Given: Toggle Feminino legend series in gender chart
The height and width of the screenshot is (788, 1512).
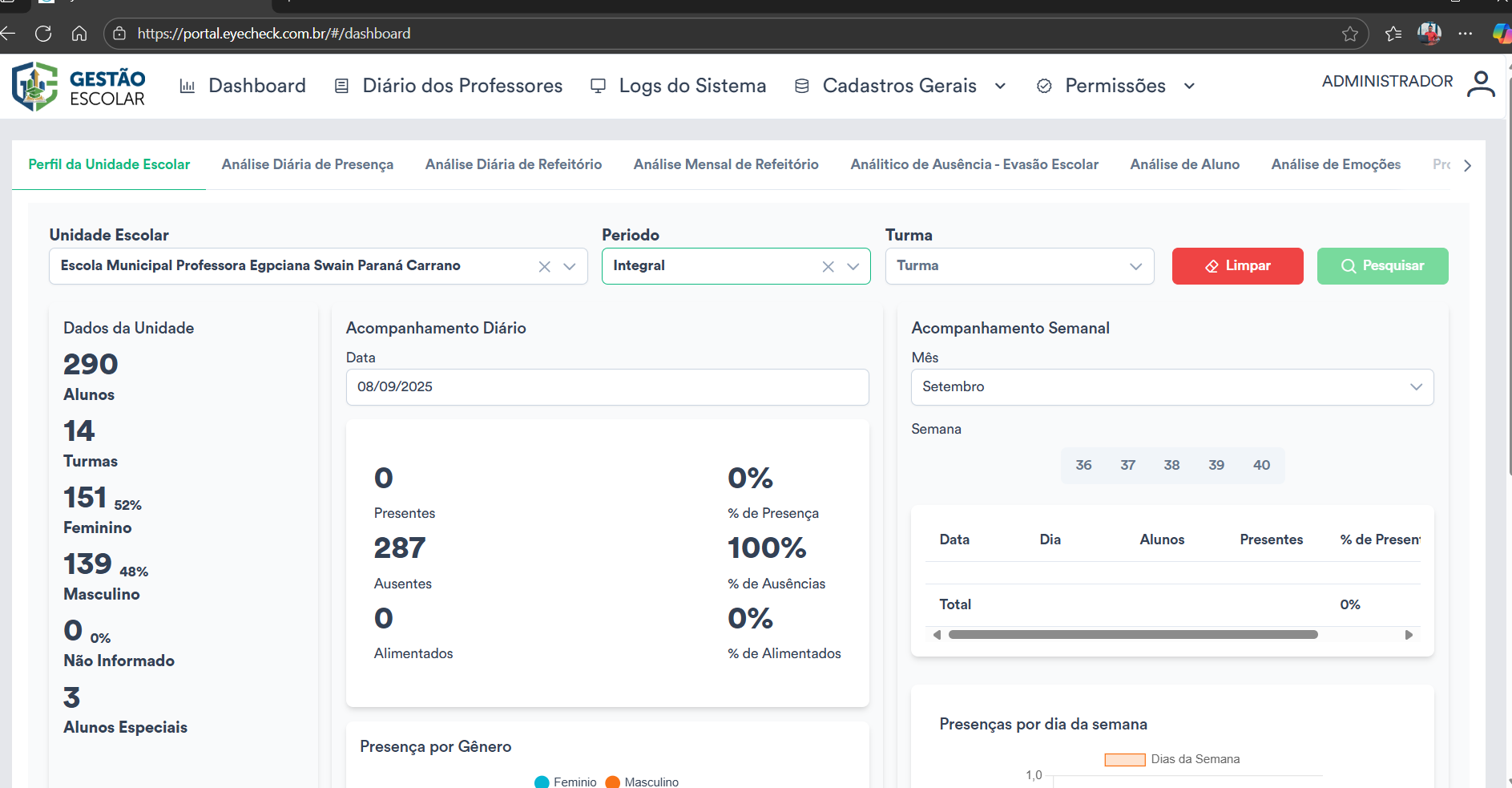Looking at the screenshot, I should tap(566, 782).
